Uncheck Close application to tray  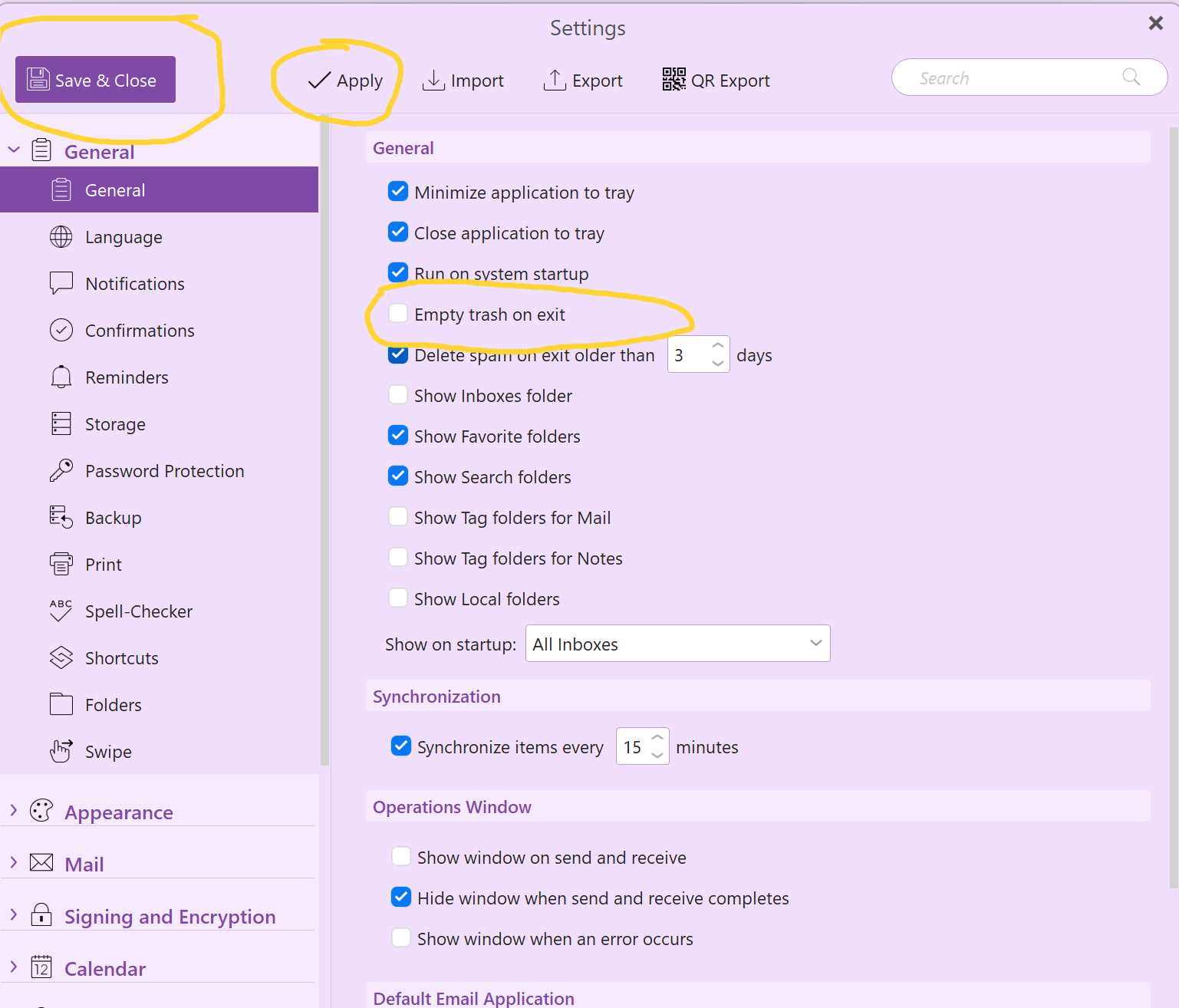tap(398, 232)
